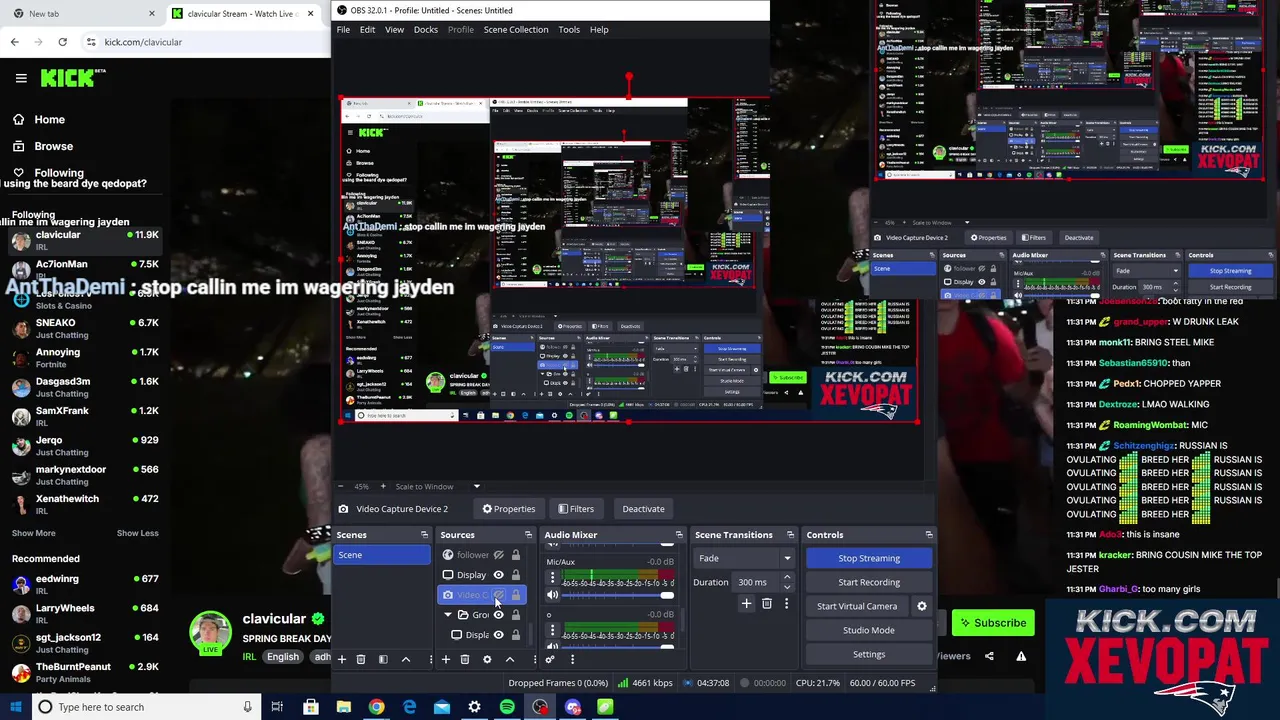Click Stop Streaming button
Image resolution: width=1280 pixels, height=720 pixels.
(x=869, y=558)
